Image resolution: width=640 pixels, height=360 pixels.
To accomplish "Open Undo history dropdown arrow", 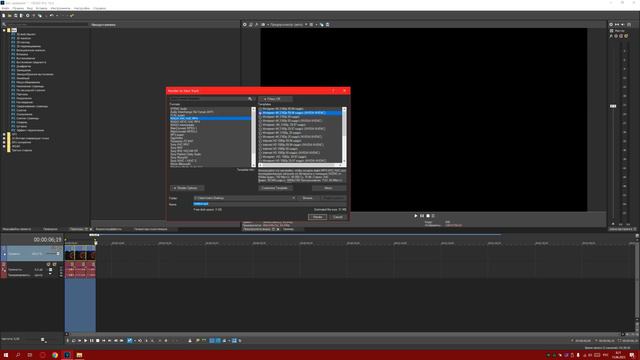I will pyautogui.click(x=57, y=16).
